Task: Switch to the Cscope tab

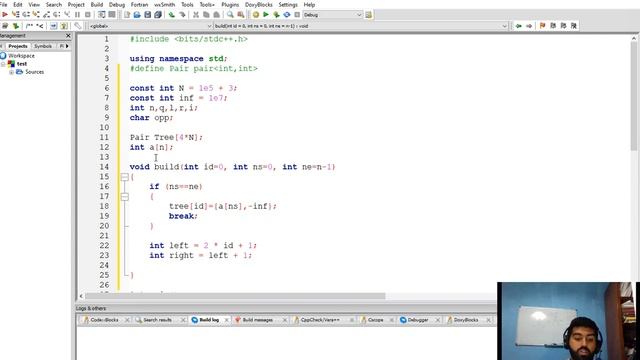Action: click(375, 320)
